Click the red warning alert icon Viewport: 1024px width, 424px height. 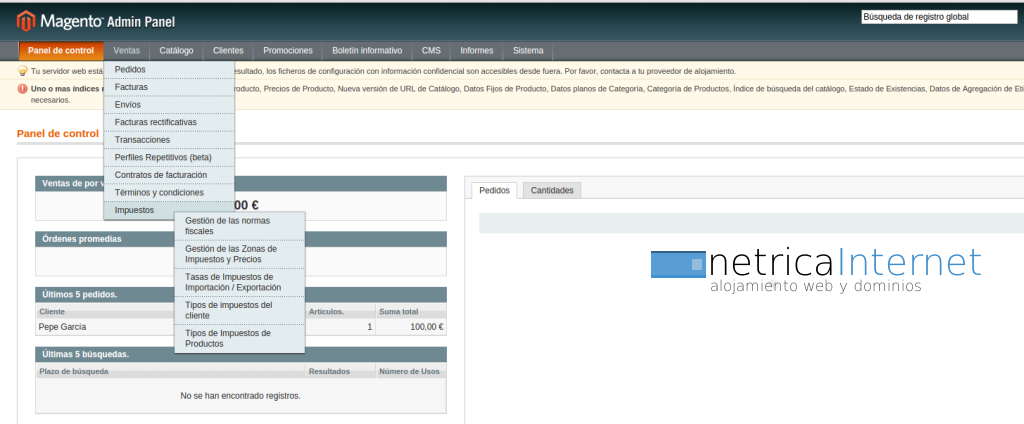point(23,88)
